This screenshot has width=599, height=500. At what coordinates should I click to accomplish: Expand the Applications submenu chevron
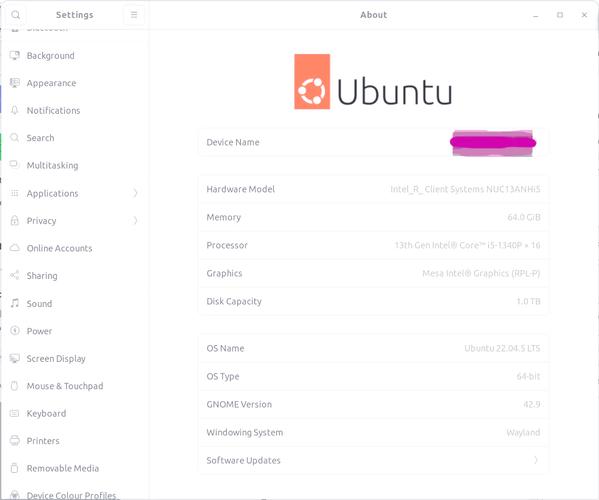pos(135,193)
